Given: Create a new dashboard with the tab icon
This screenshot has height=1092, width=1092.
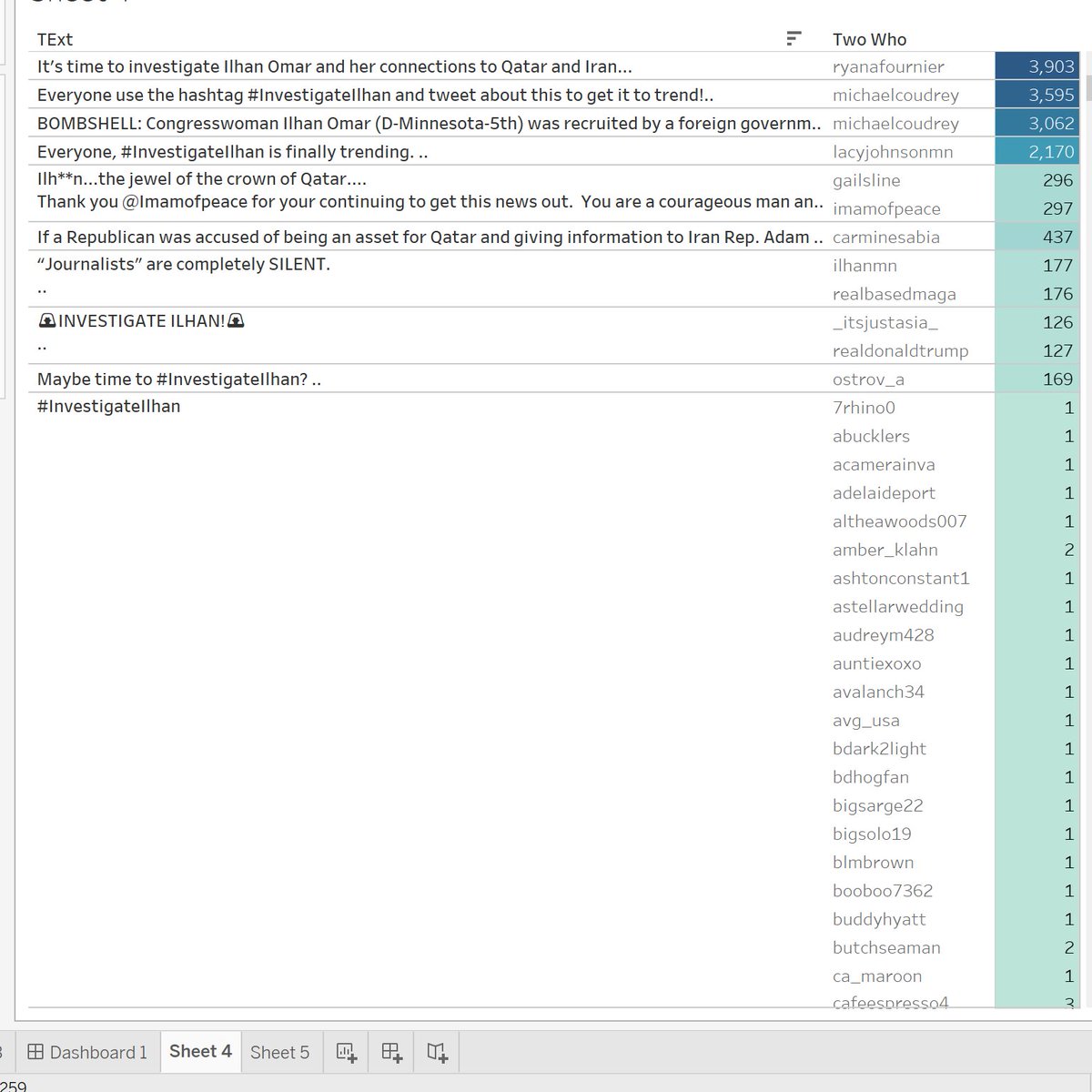Looking at the screenshot, I should [391, 1053].
